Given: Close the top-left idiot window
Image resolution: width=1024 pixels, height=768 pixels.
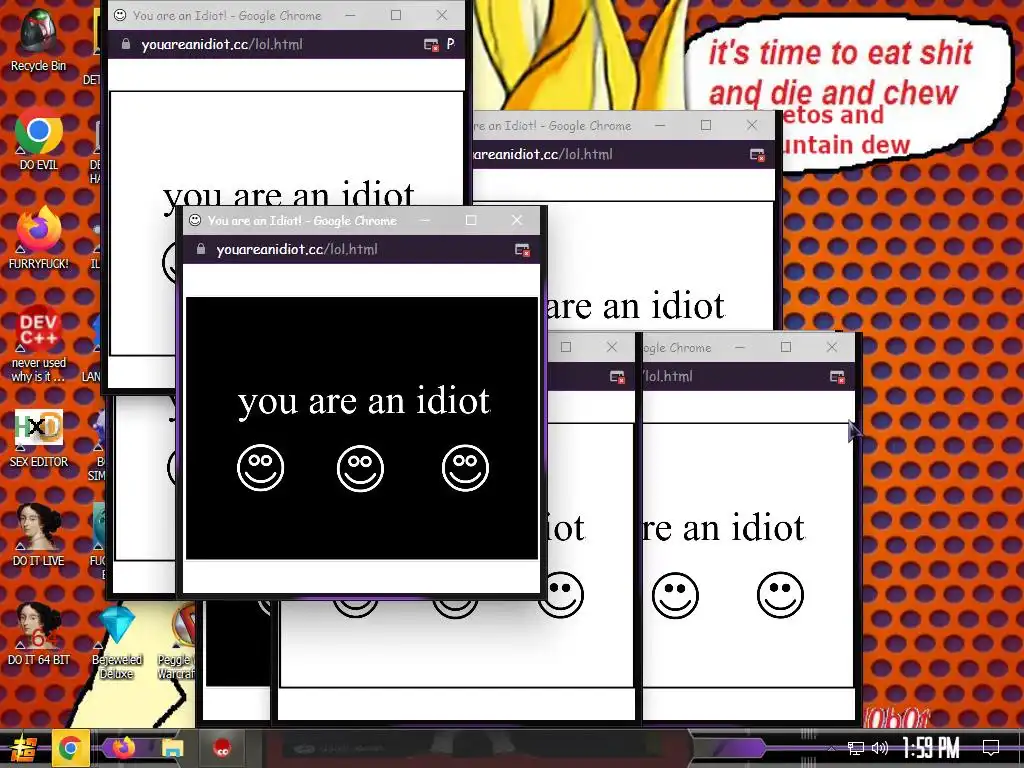Looking at the screenshot, I should click(x=442, y=15).
